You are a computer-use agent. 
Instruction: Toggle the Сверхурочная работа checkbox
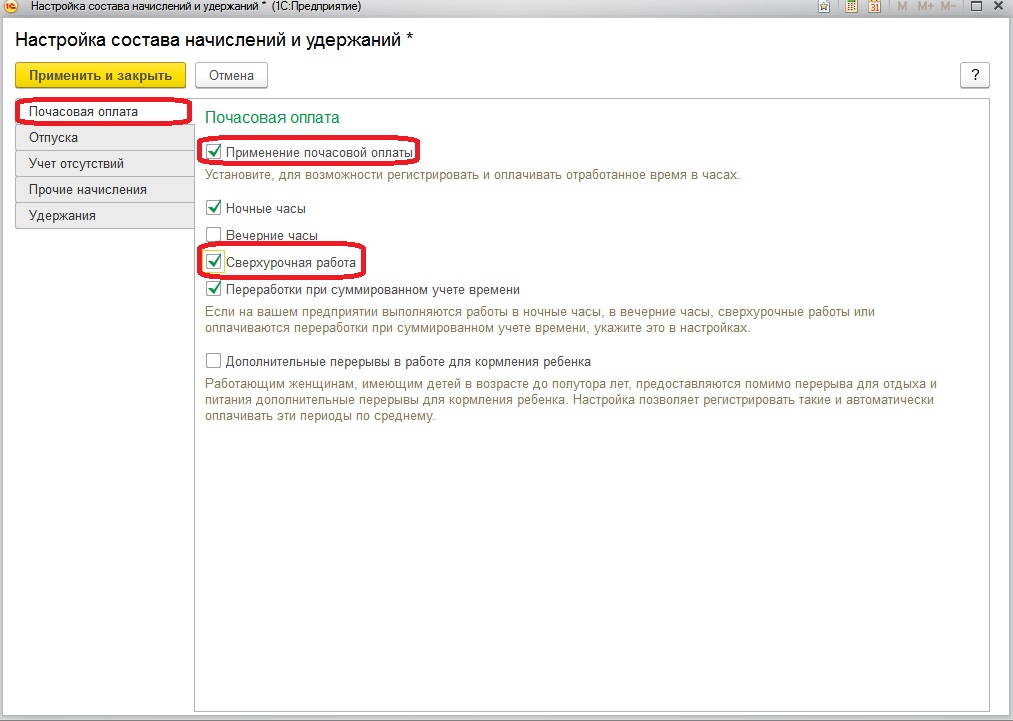point(213,262)
